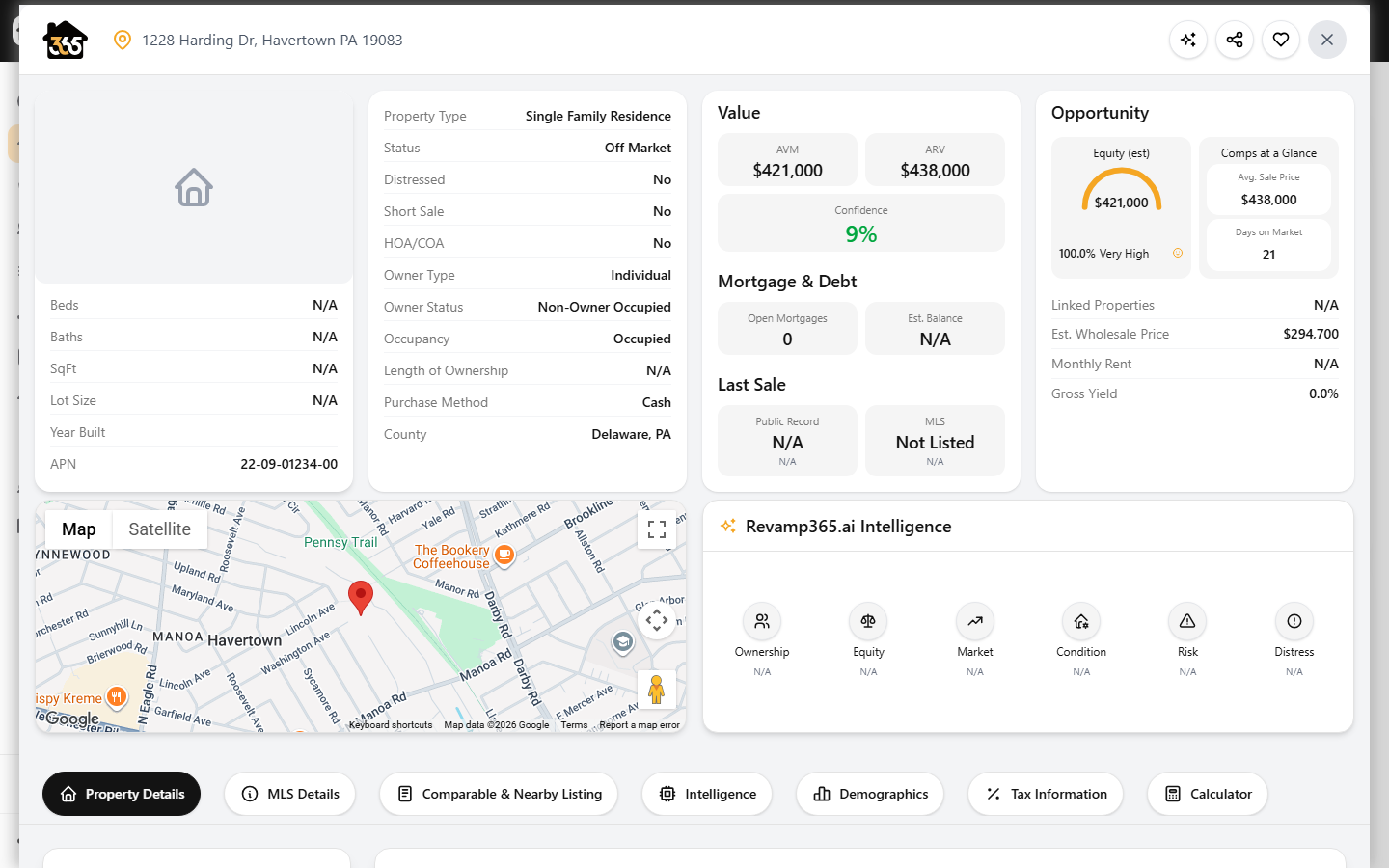Select the Market trend icon

coord(975,621)
